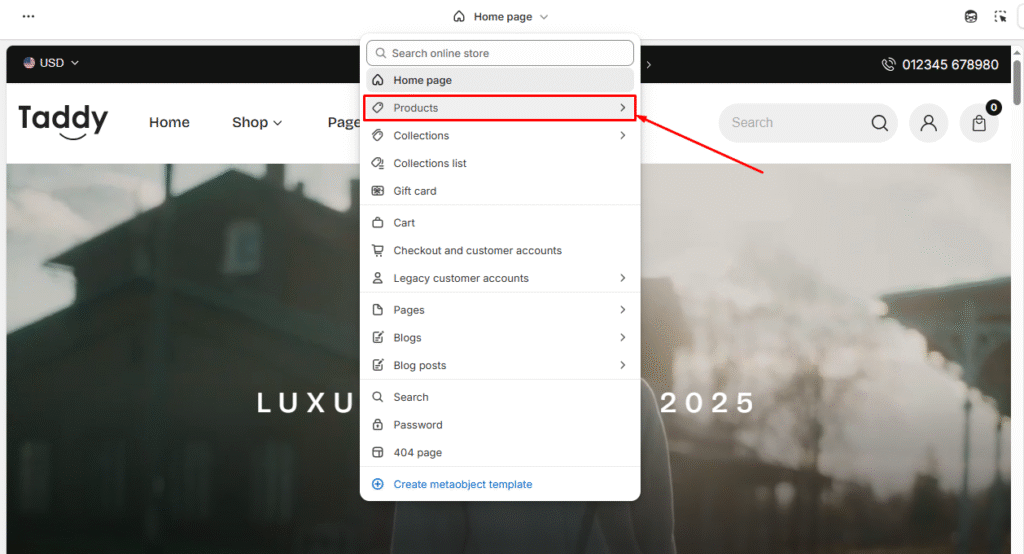Open the user account icon
Image resolution: width=1024 pixels, height=554 pixels.
[x=929, y=123]
